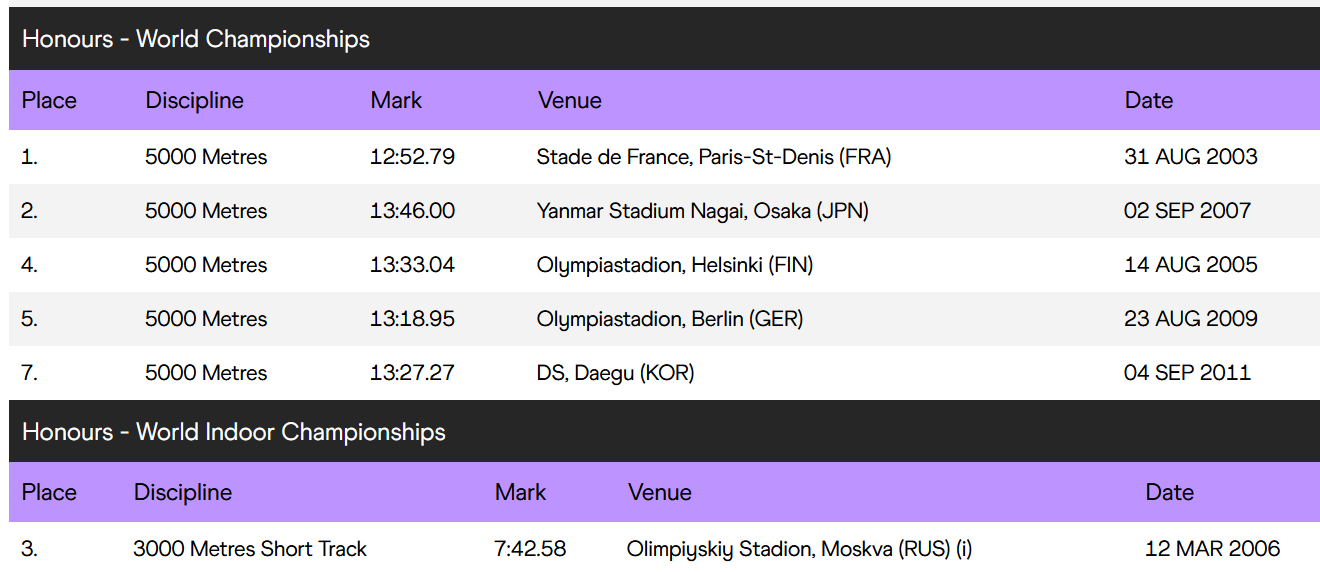
Task: Select the Olympiastadion, Helsinki (FIN) venue
Action: 675,265
